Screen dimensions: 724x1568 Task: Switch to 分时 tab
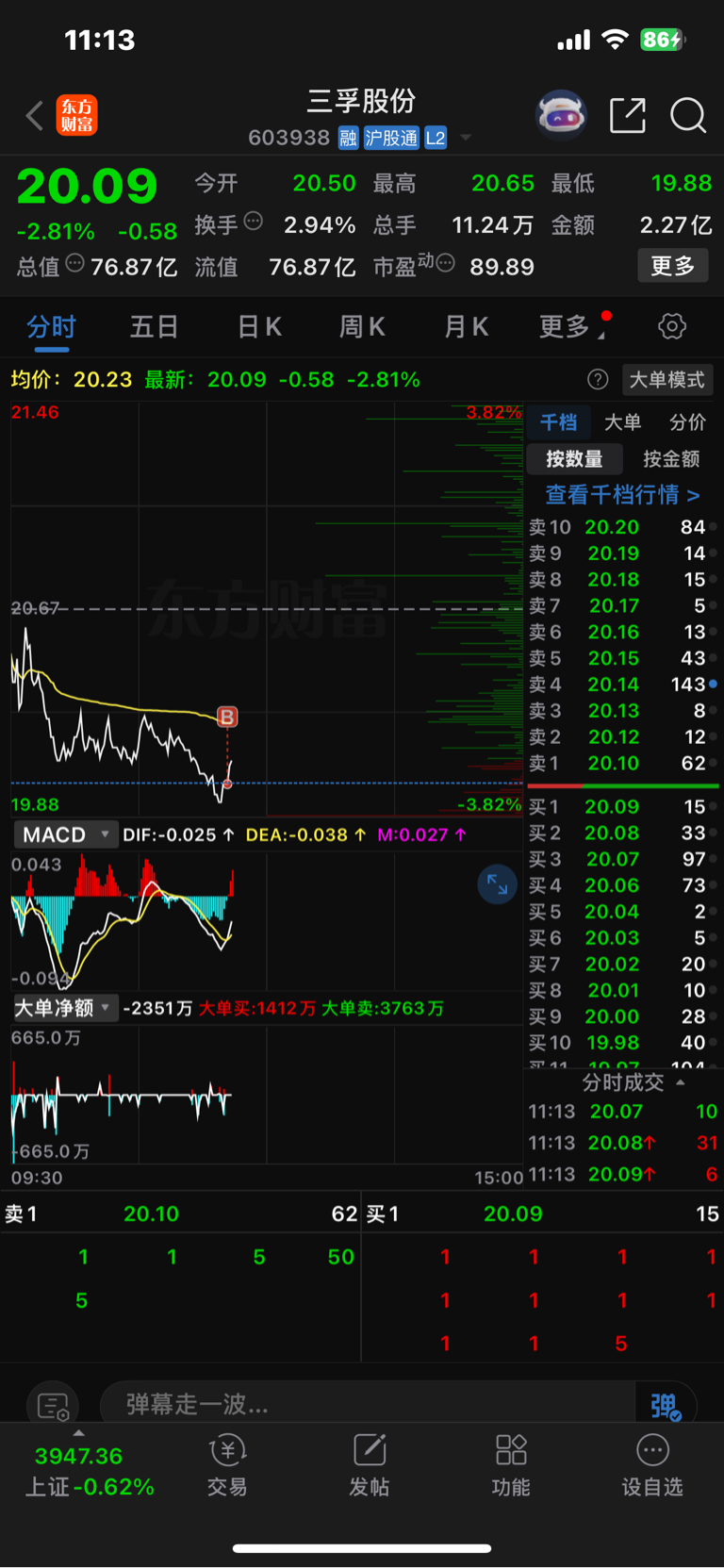click(x=51, y=327)
